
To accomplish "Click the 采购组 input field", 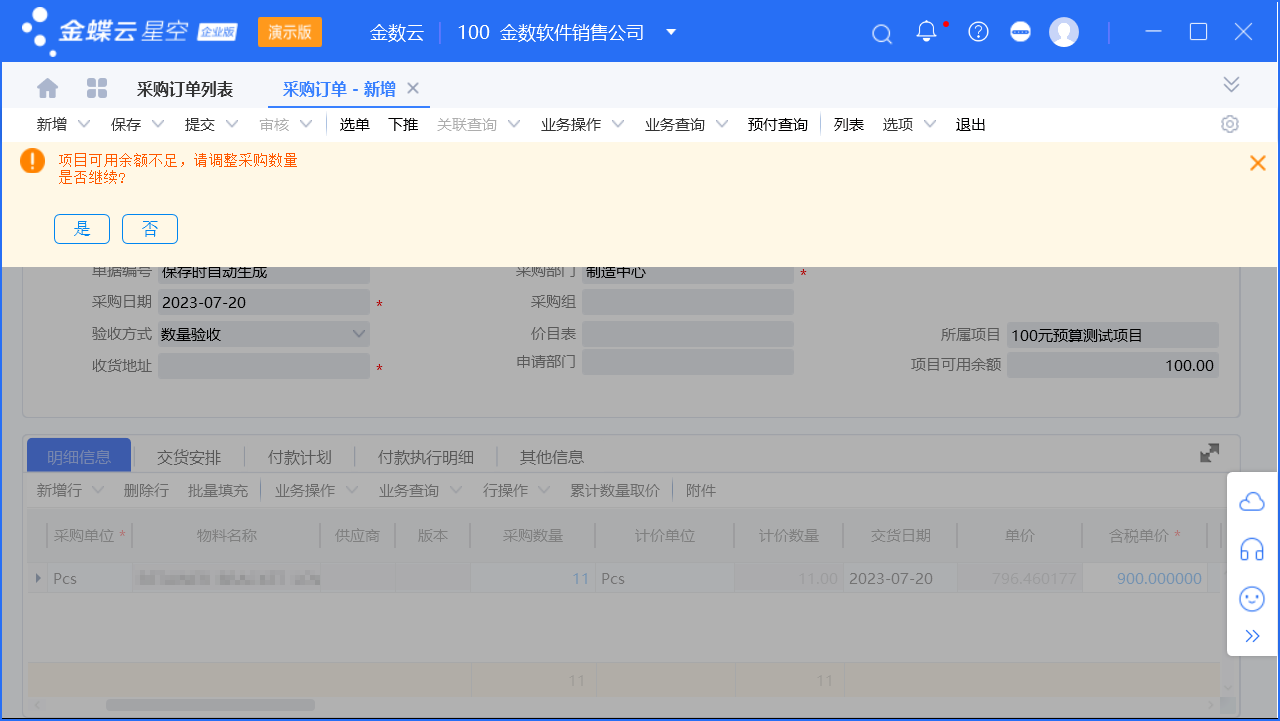I will click(x=688, y=302).
